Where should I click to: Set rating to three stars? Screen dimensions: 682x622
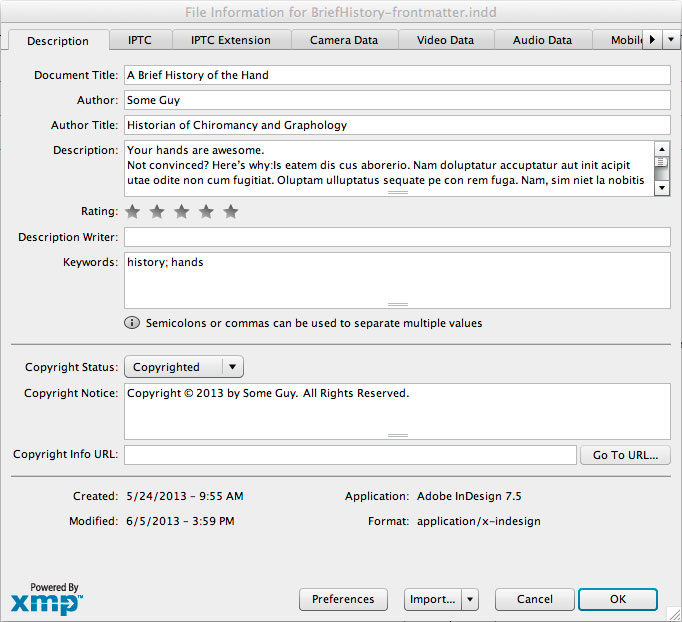pyautogui.click(x=181, y=211)
